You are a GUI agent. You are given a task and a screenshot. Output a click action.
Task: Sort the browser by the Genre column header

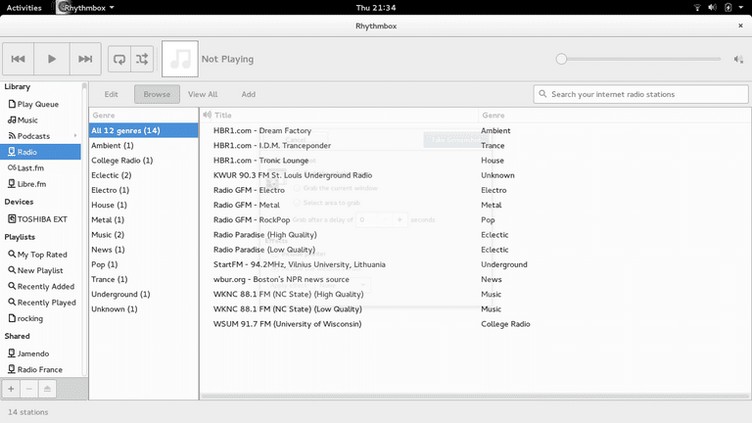[x=143, y=115]
